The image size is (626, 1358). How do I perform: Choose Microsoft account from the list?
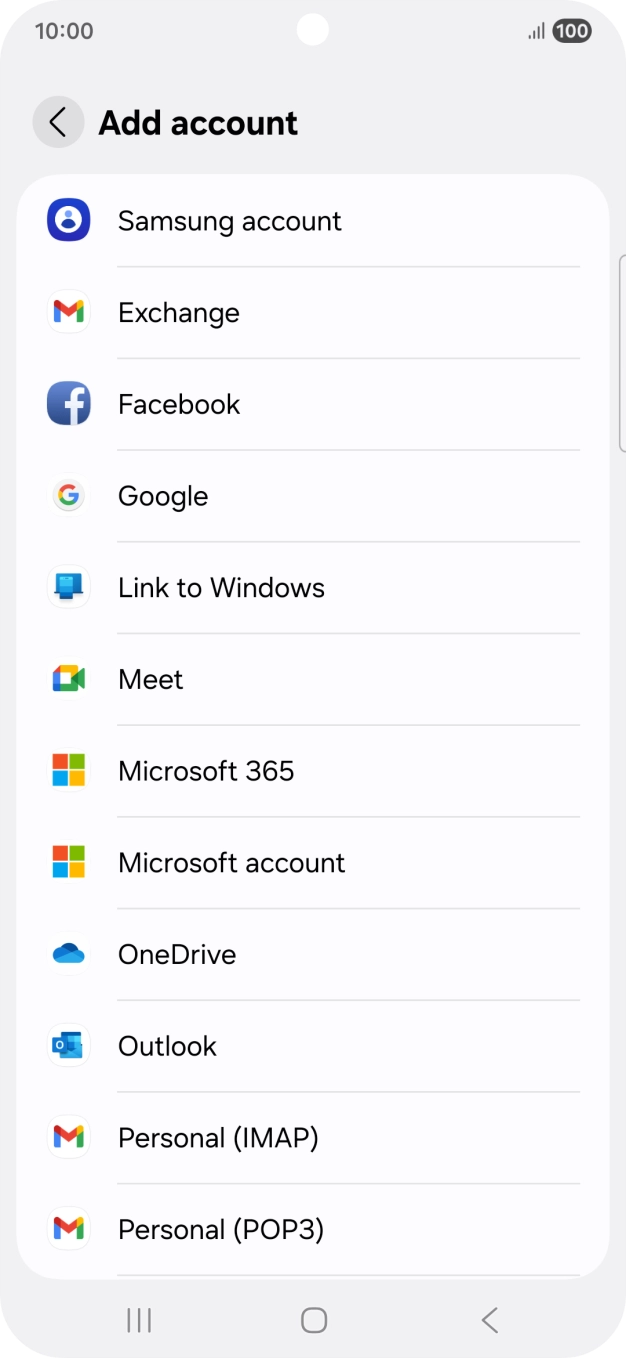click(231, 863)
